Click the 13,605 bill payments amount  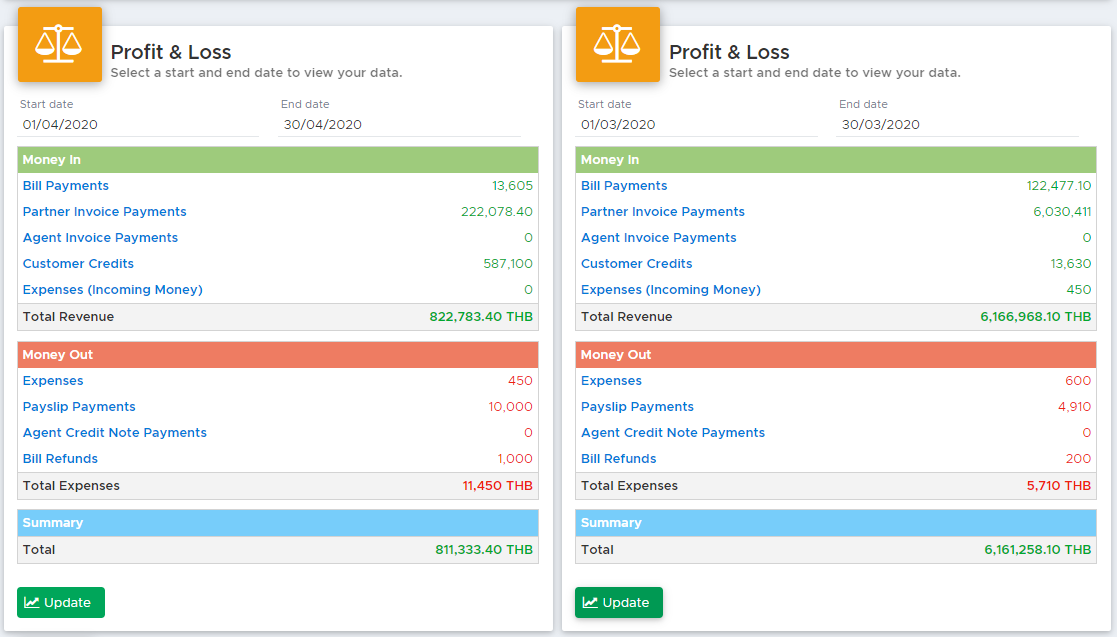[512, 186]
